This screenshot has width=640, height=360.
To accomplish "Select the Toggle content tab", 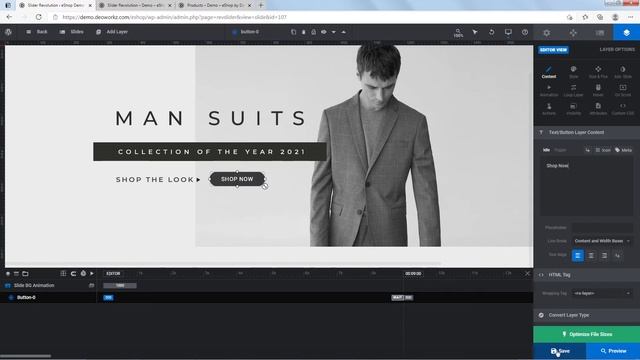I will (560, 150).
